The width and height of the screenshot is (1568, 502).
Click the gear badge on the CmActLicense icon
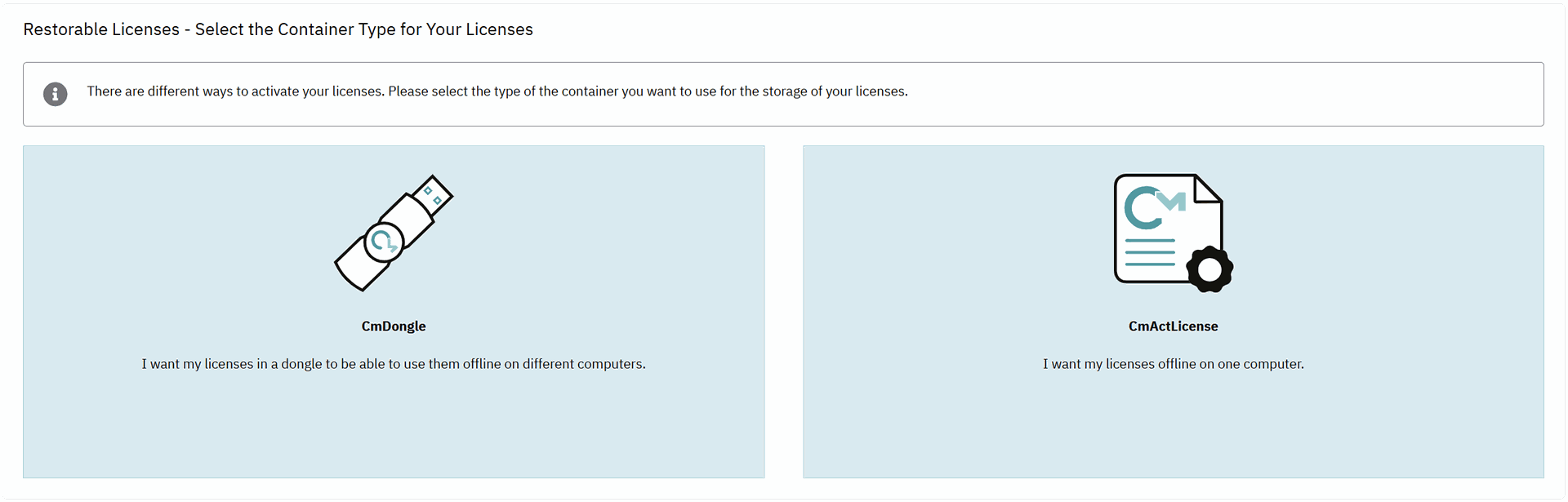pos(1209,267)
